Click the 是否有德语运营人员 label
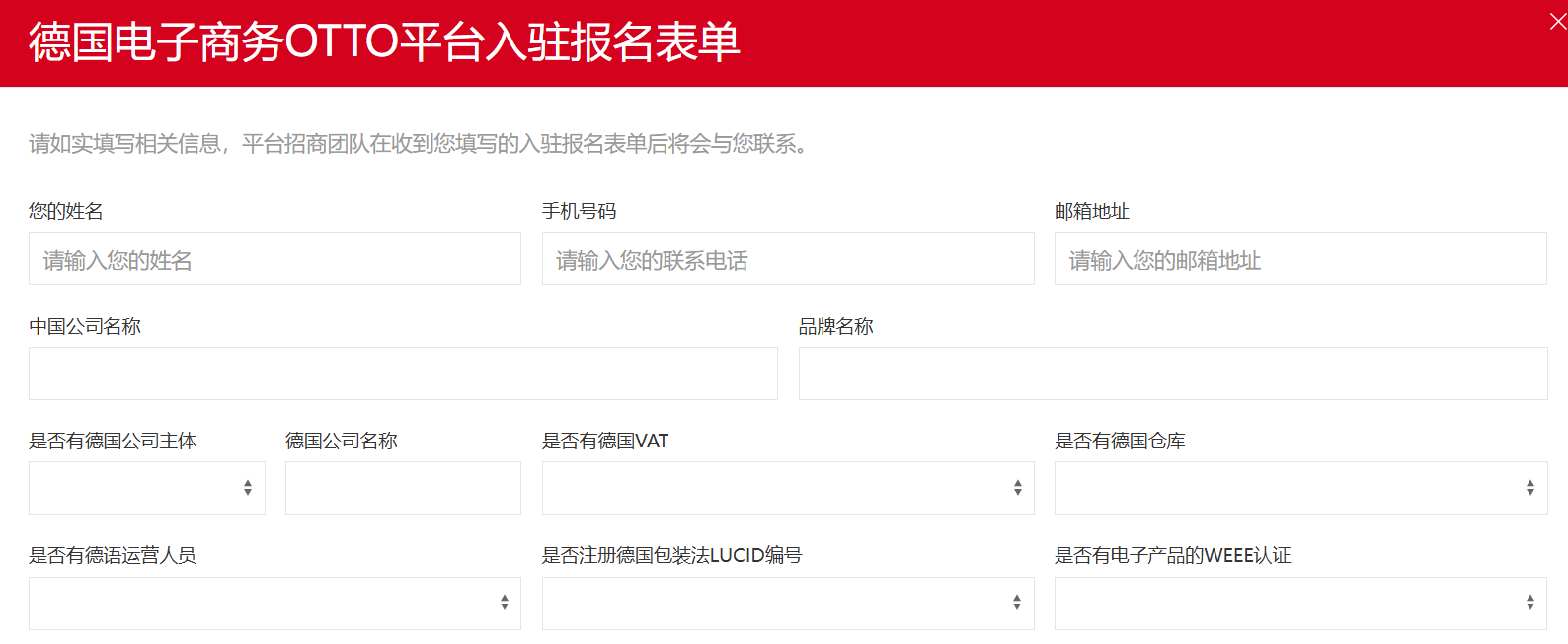 [113, 555]
